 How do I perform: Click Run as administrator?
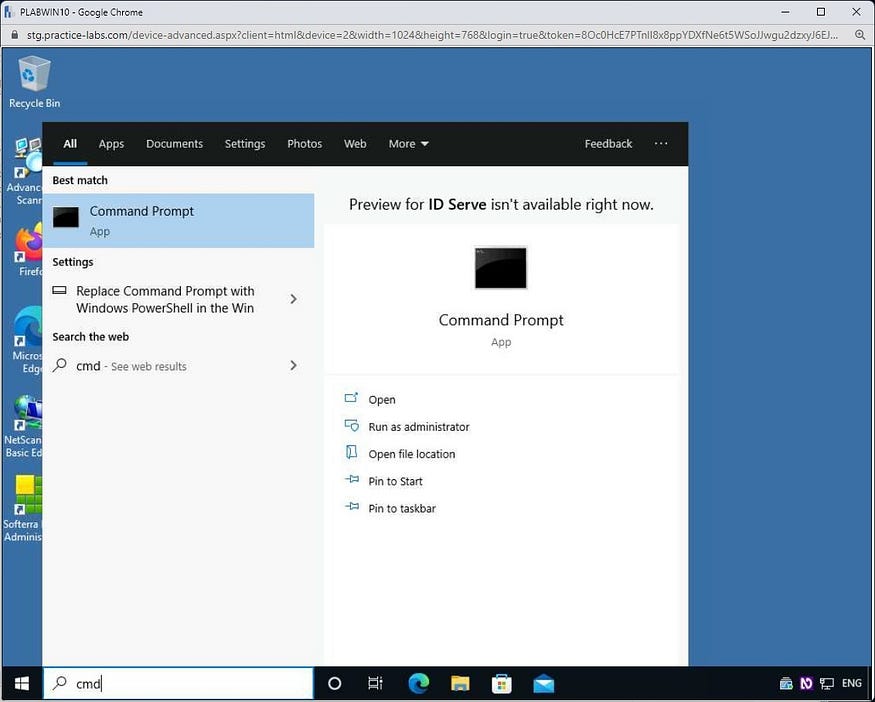tap(419, 427)
